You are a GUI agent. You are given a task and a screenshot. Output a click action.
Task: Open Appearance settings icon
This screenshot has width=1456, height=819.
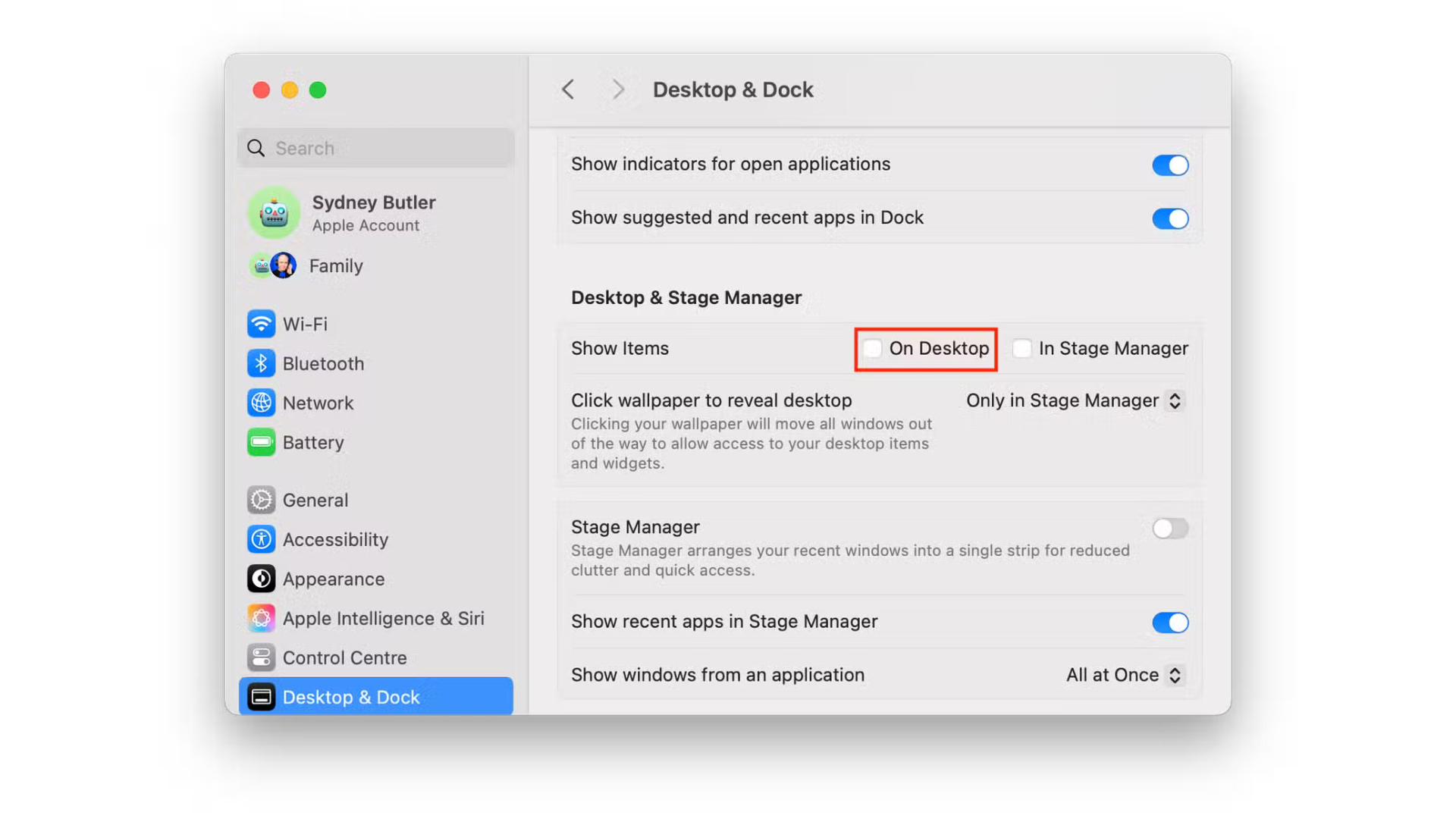261,579
